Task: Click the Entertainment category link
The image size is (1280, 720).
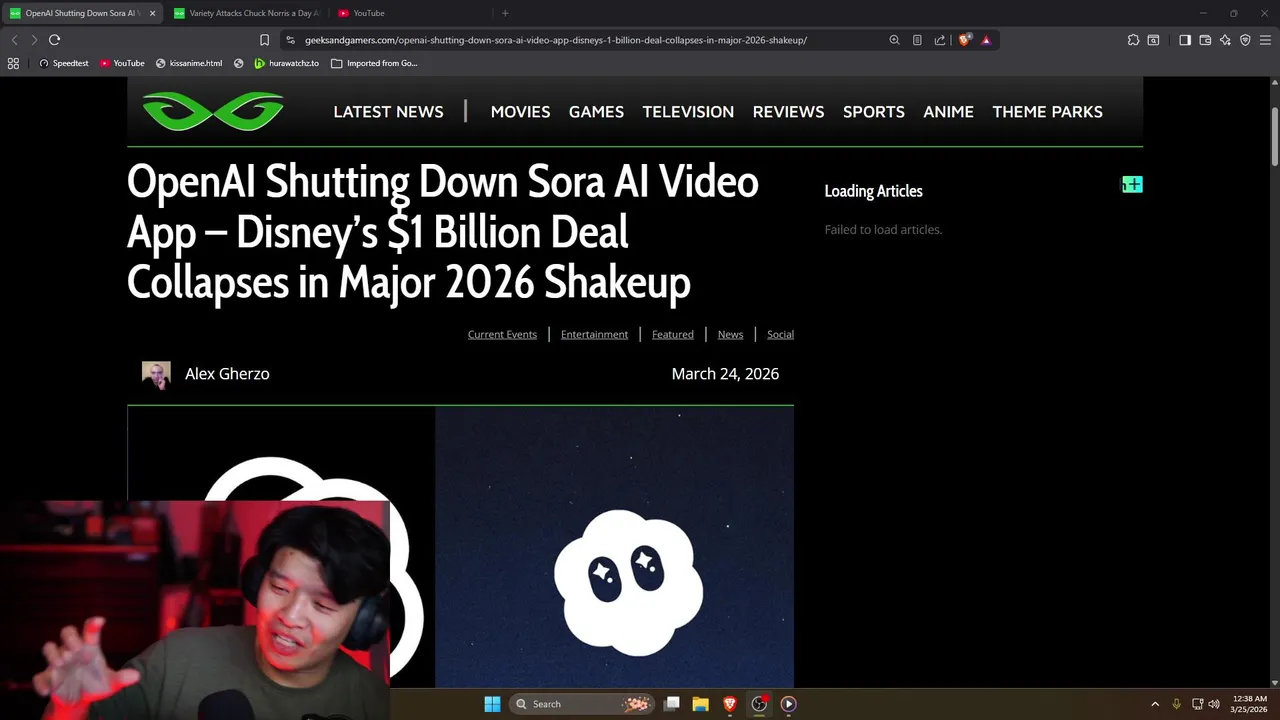Action: (x=594, y=334)
